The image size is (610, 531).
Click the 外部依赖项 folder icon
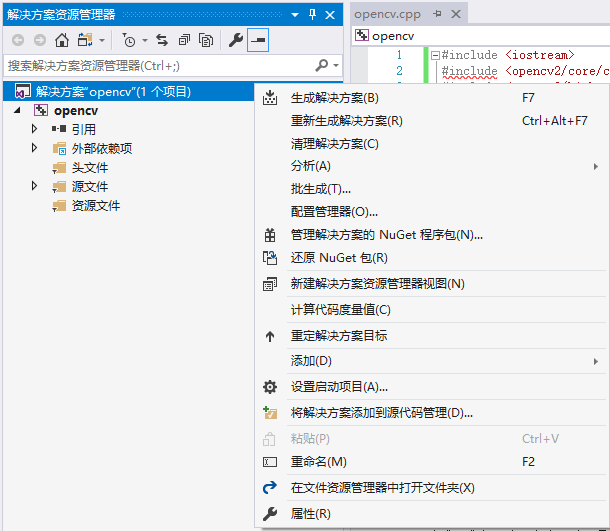60,148
